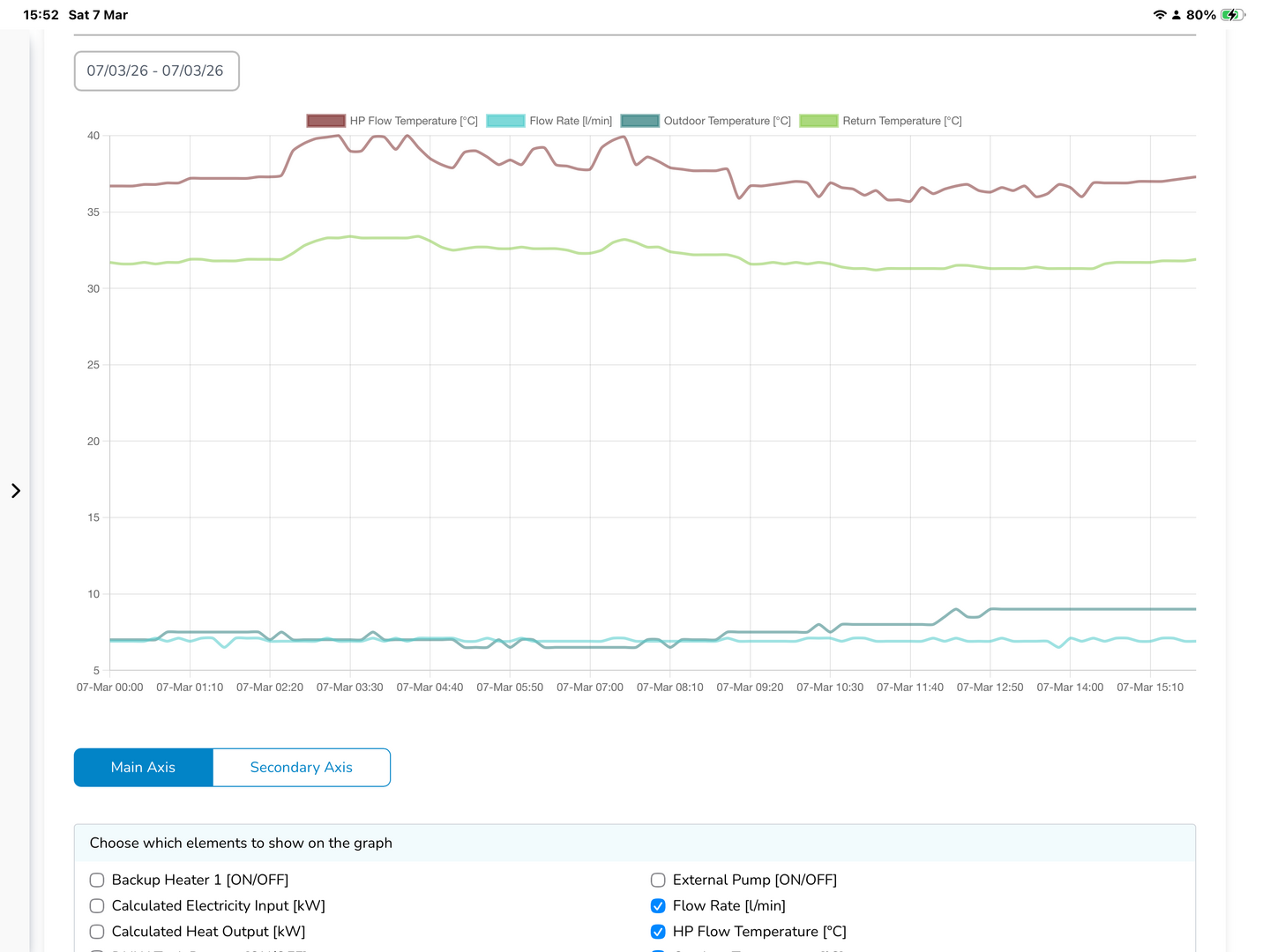Screen dimensions: 1270x952
Task: Toggle HP Flow Temperature legend swatch
Action: (325, 121)
